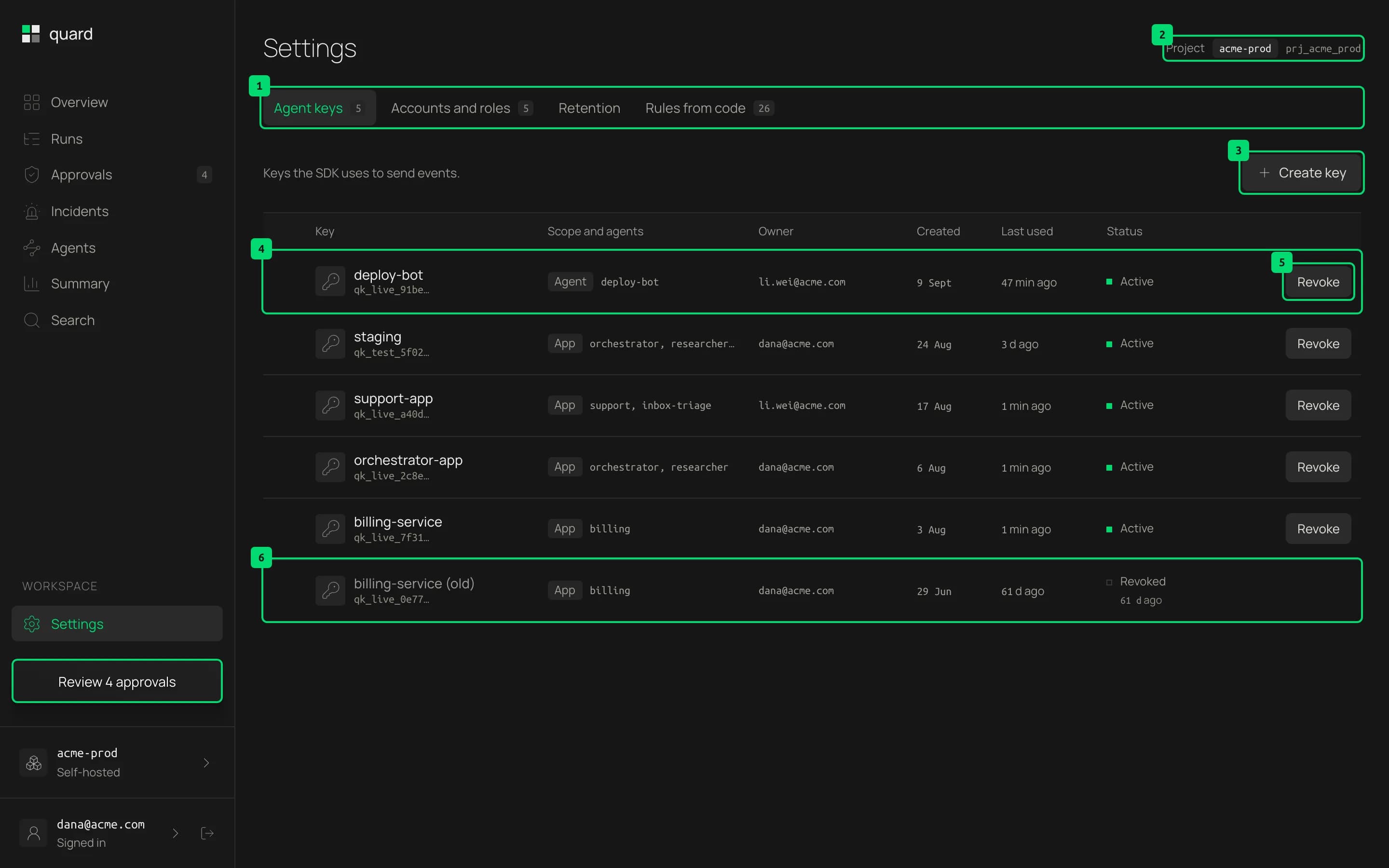
Task: Click the sign-out icon beside dana@acme.com
Action: click(x=207, y=833)
